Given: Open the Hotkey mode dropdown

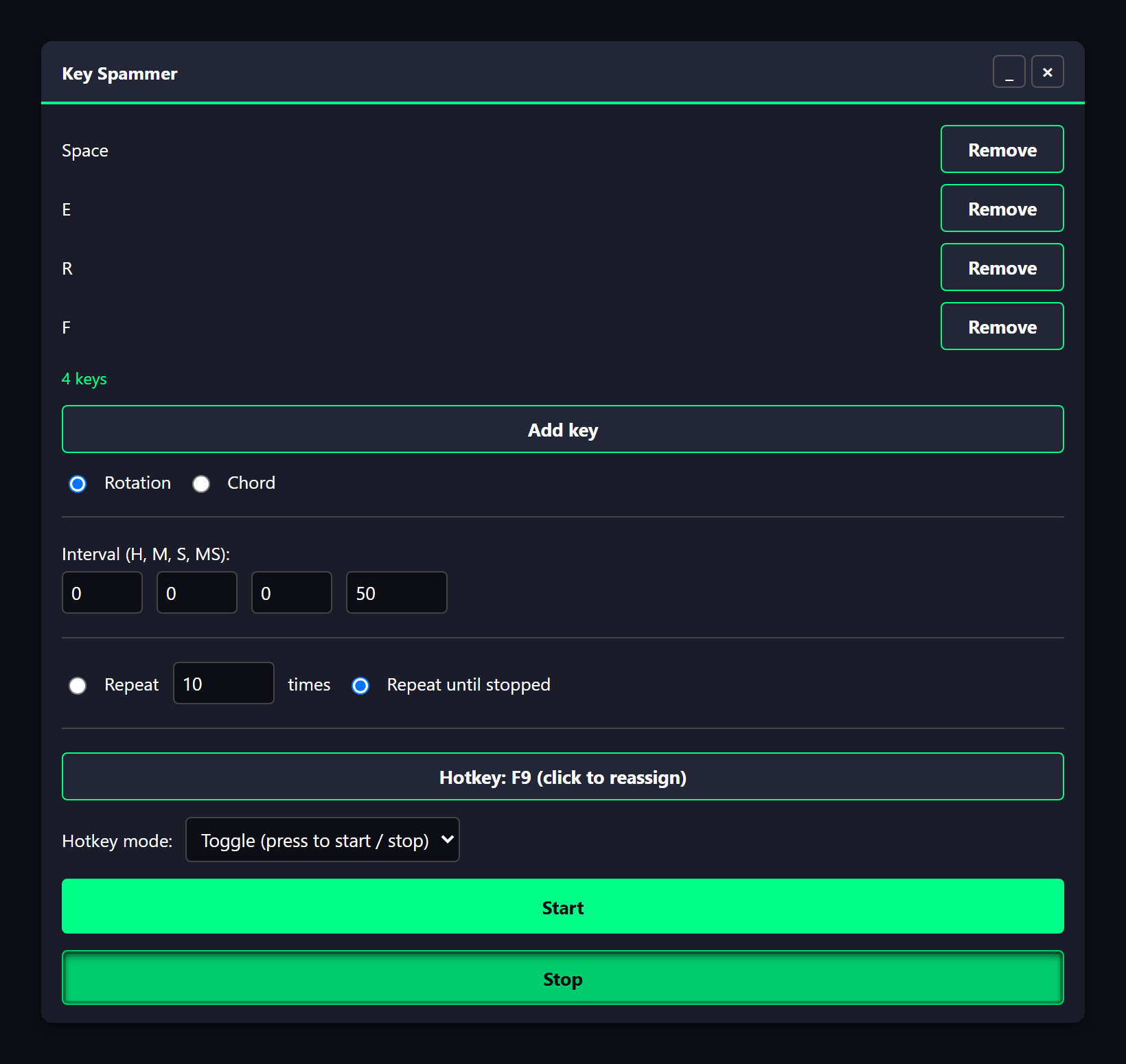Looking at the screenshot, I should point(323,840).
